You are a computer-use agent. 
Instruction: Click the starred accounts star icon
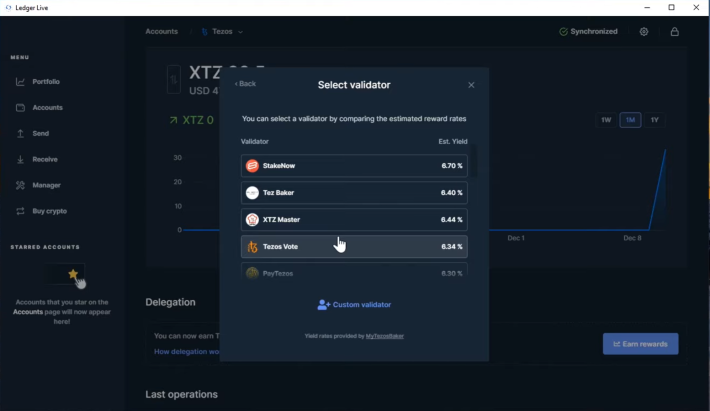click(73, 274)
